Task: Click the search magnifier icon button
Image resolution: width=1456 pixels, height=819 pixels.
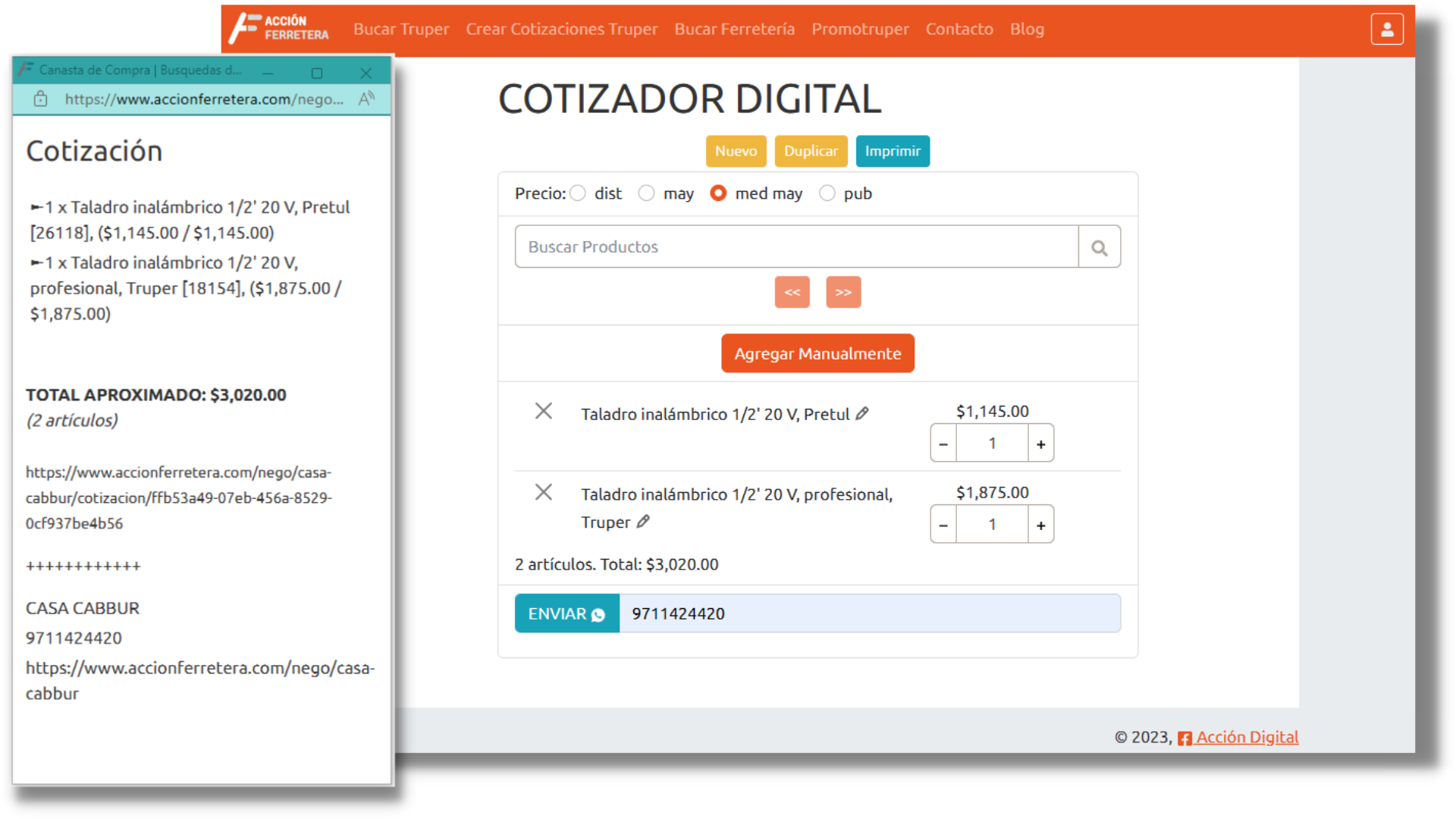Action: pos(1099,247)
